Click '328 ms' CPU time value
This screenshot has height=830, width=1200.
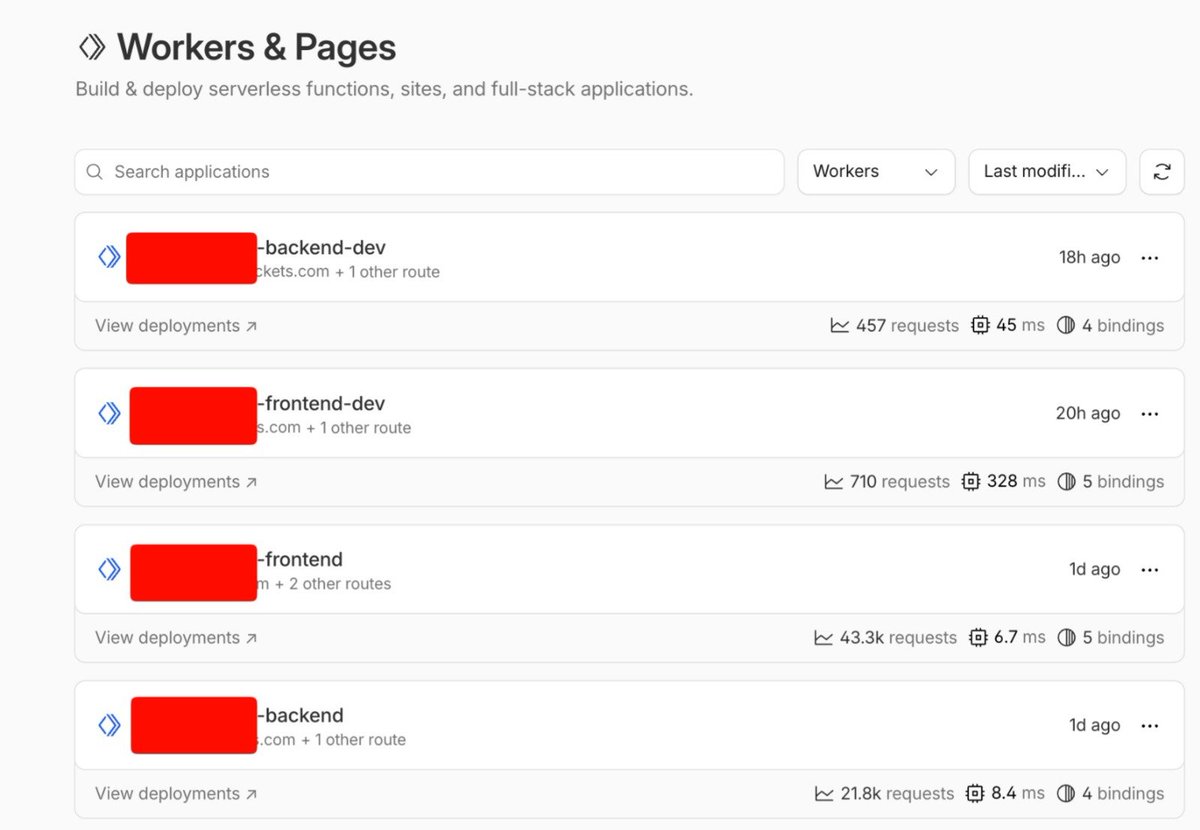click(1016, 481)
